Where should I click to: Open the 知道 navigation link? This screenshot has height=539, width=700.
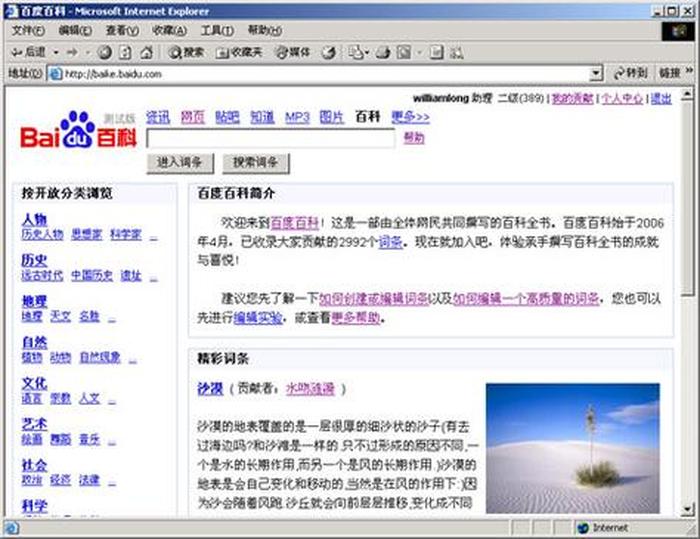click(x=262, y=117)
